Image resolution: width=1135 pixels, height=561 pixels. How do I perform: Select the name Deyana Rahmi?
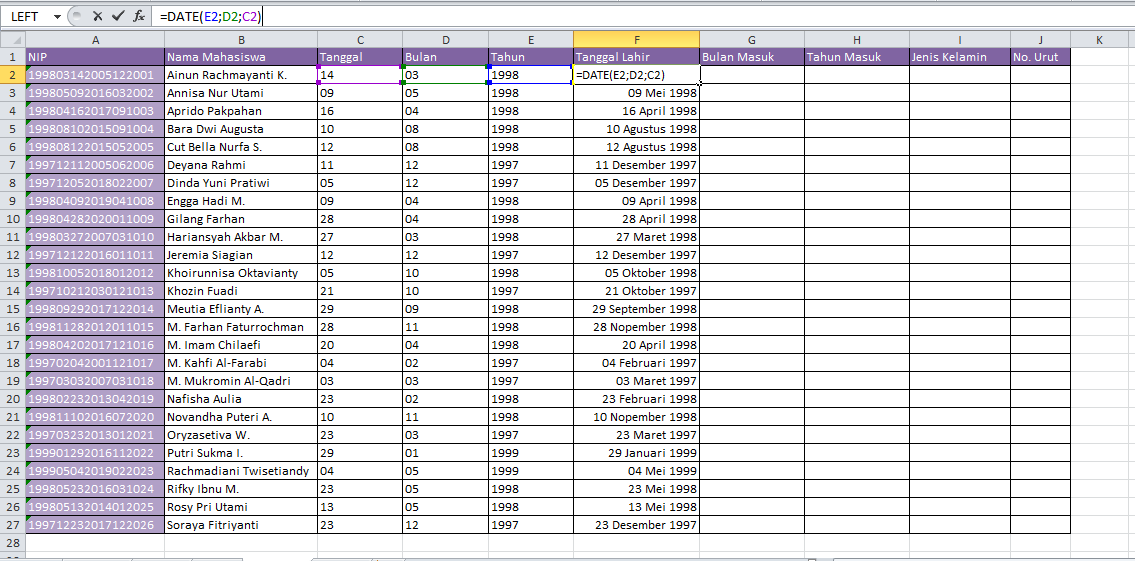tap(241, 165)
